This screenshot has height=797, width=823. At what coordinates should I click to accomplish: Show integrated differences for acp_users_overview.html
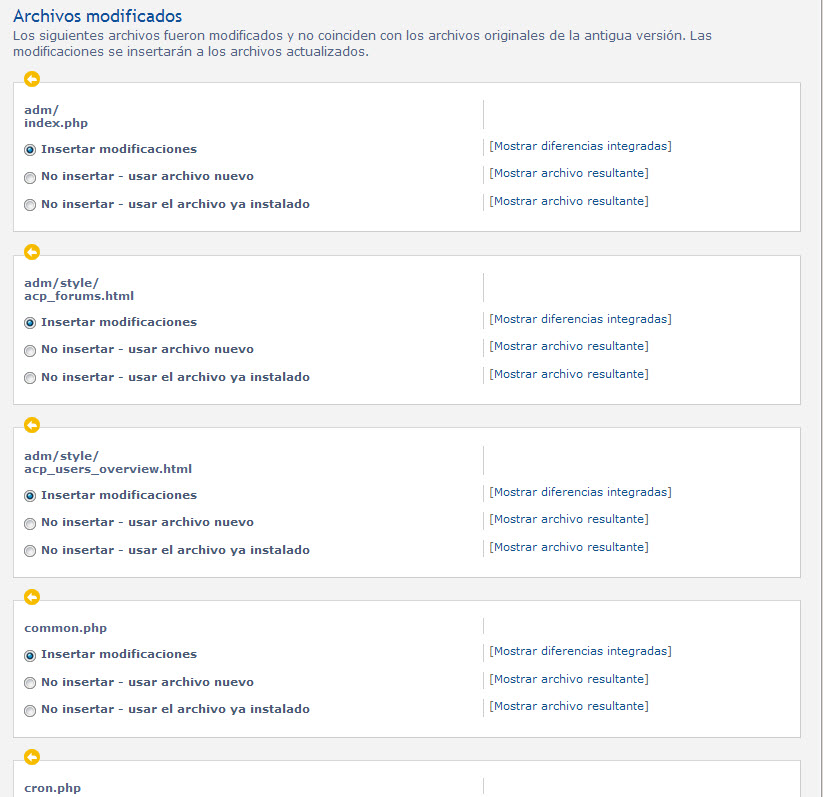(x=580, y=492)
